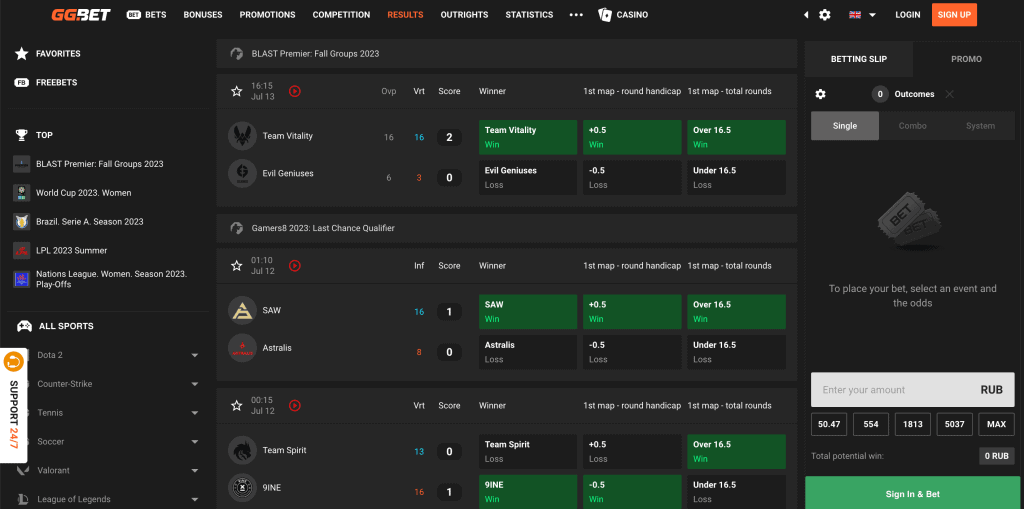Click the Sign In & Bet button

pyautogui.click(x=913, y=494)
